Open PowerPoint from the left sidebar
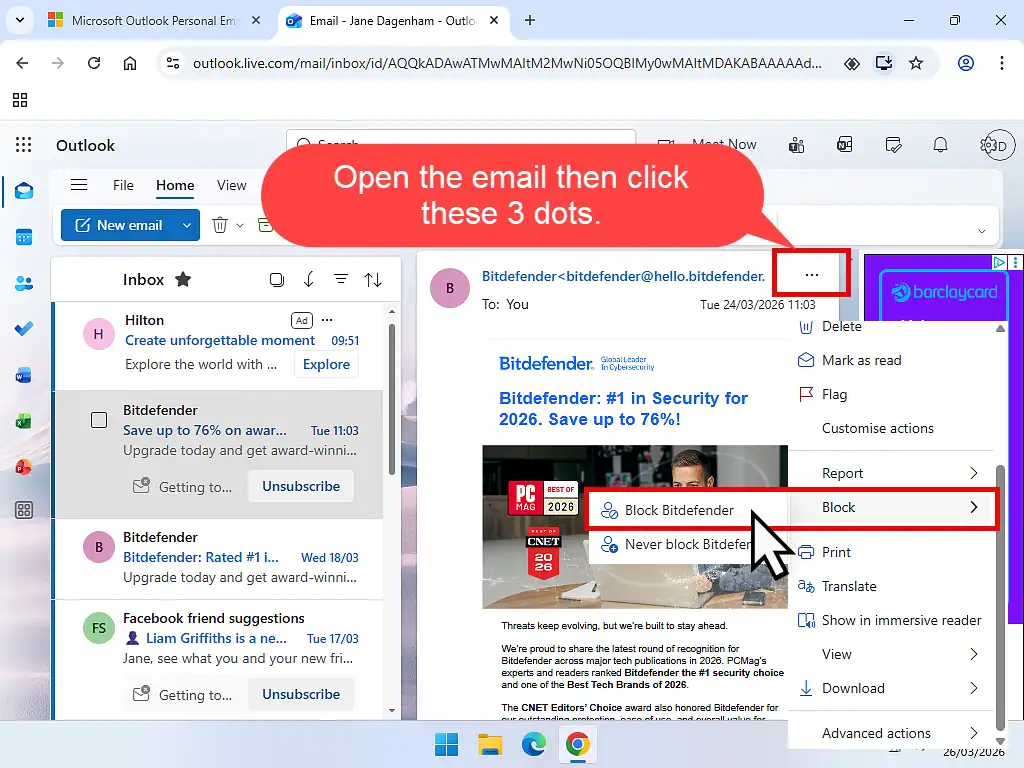The image size is (1024, 768). click(23, 465)
